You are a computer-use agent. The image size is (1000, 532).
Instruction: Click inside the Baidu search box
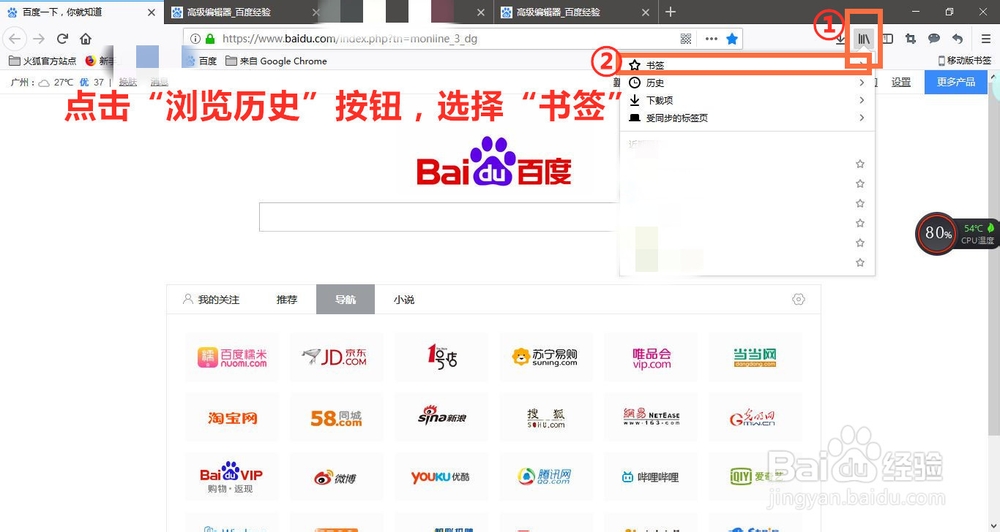(439, 217)
